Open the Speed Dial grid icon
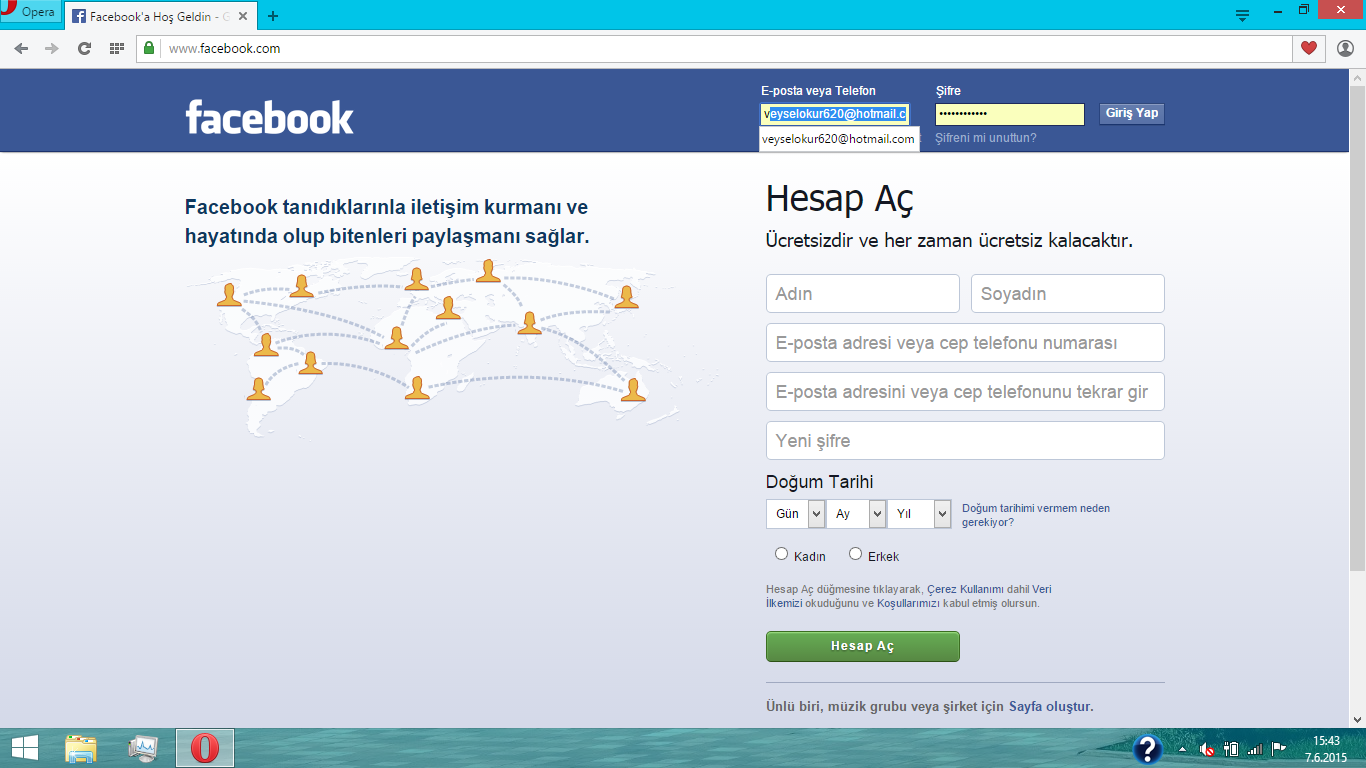 (x=116, y=48)
